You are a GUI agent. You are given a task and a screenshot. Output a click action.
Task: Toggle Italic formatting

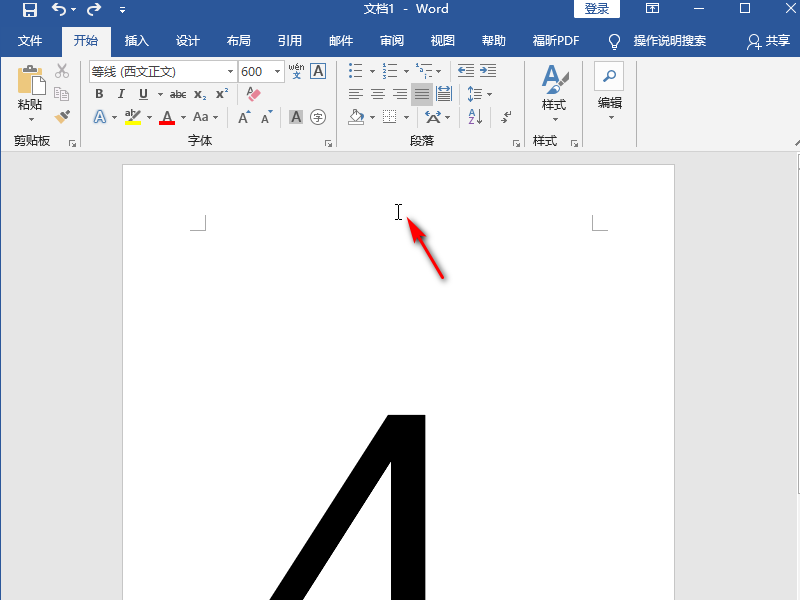121,94
